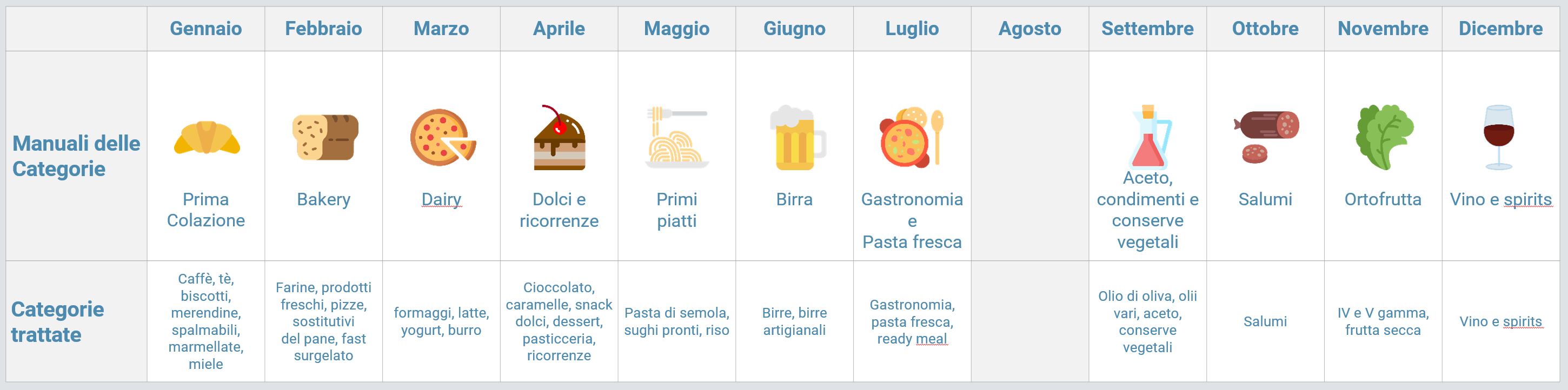Click the Dicembre column header

[x=1501, y=29]
